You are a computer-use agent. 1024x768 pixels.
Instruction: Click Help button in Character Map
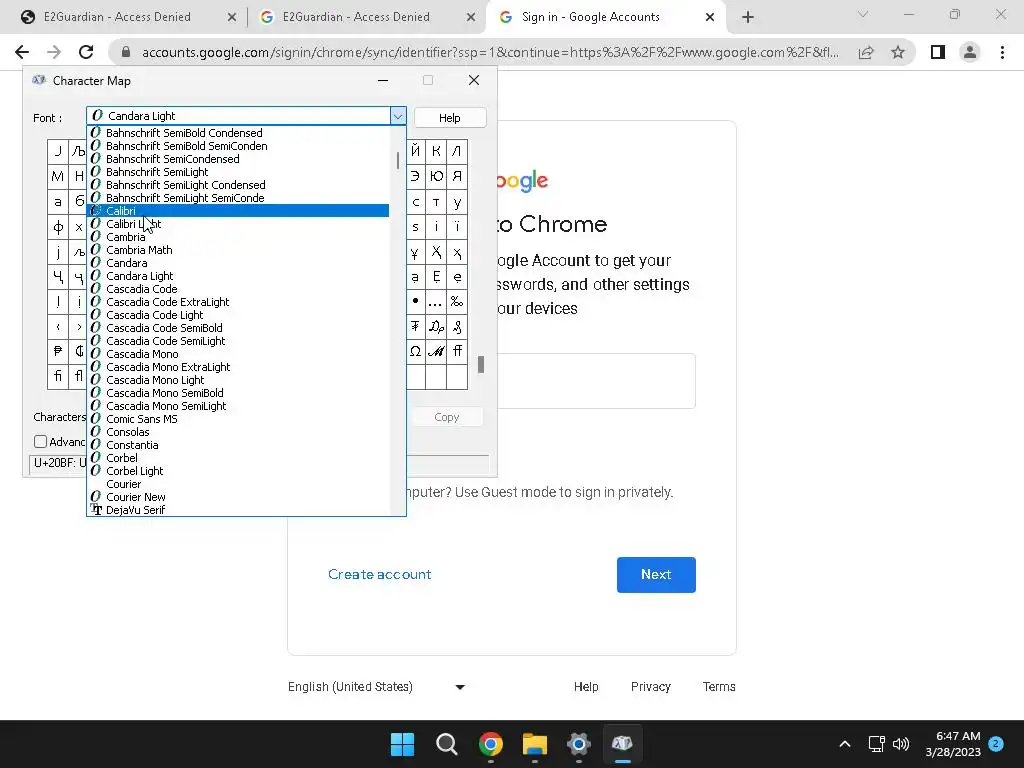tap(449, 118)
